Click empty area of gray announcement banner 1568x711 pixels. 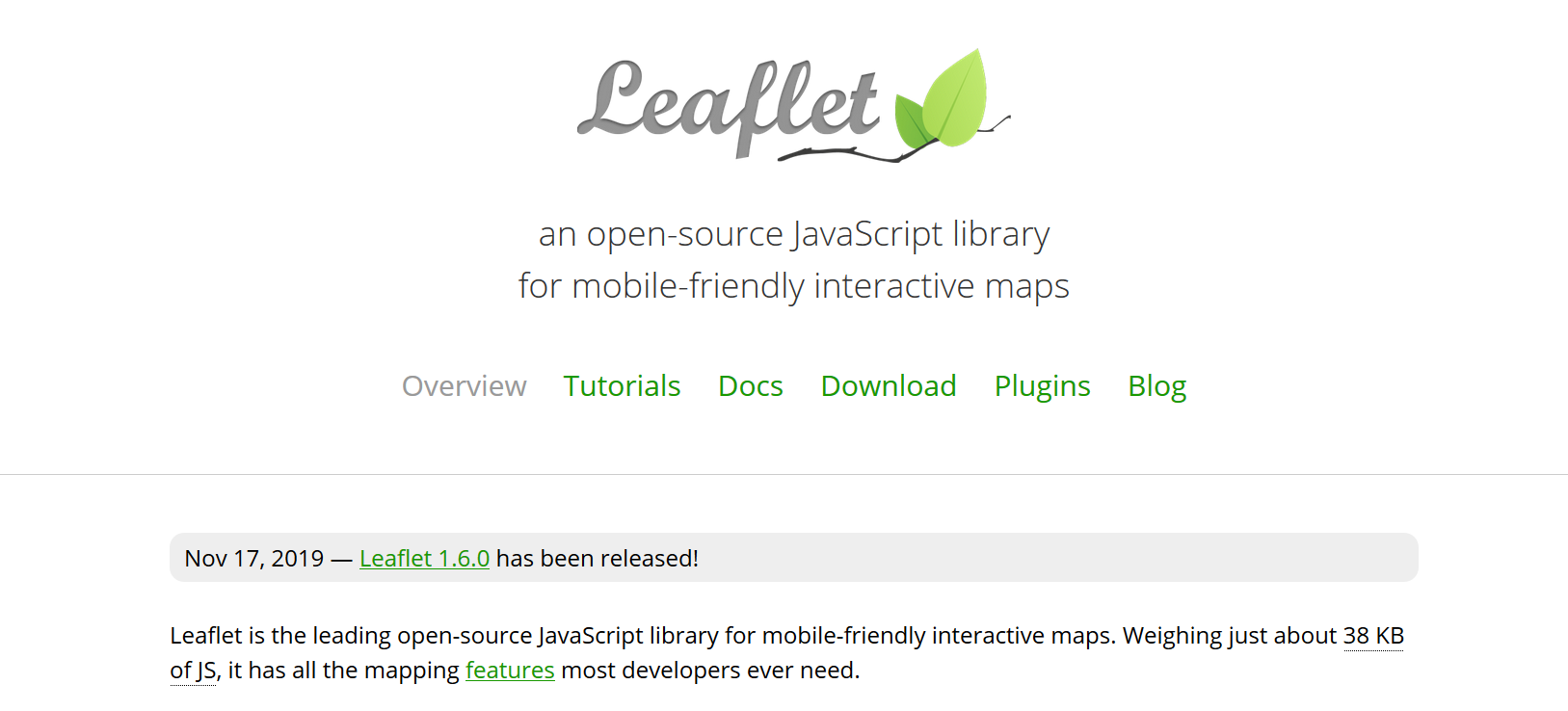coord(1060,558)
